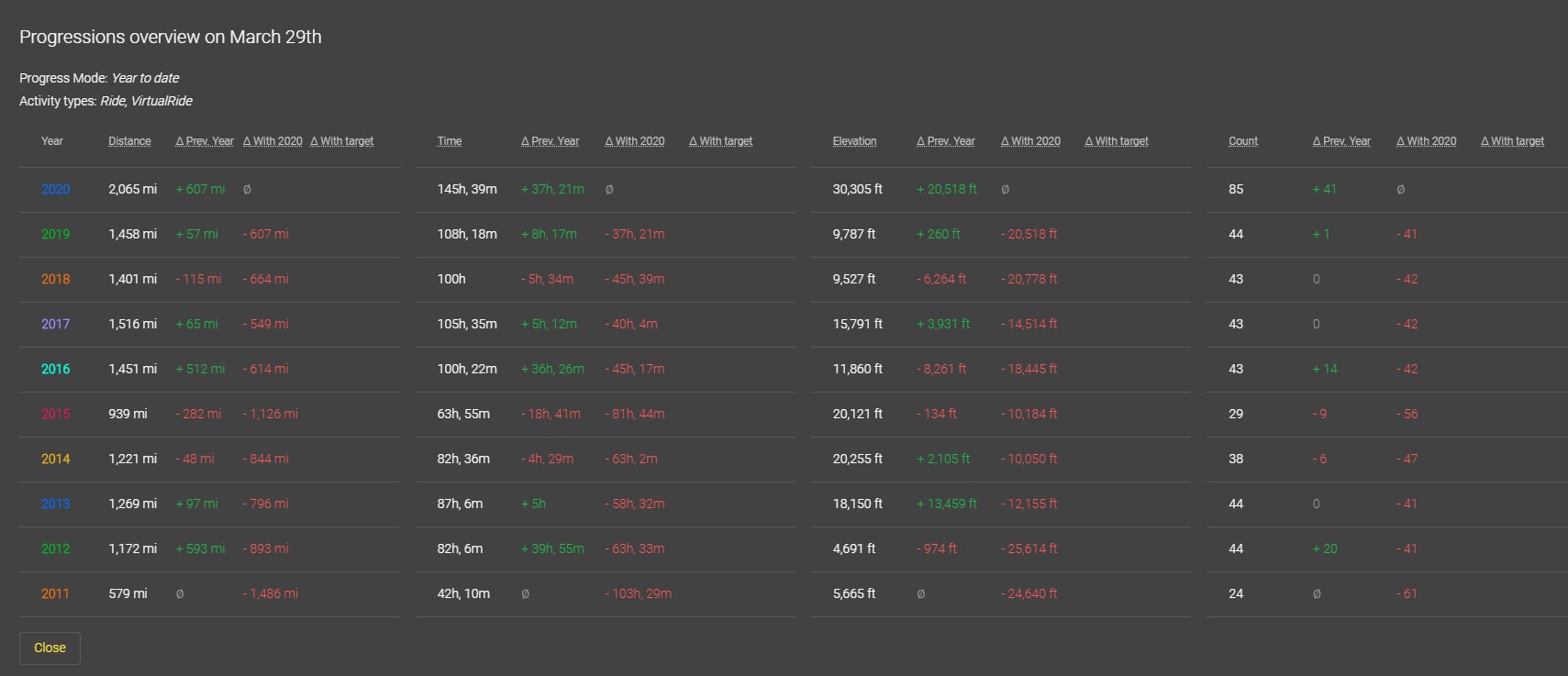This screenshot has width=1568, height=676.
Task: Select the 2011 year label
Action: pos(55,593)
